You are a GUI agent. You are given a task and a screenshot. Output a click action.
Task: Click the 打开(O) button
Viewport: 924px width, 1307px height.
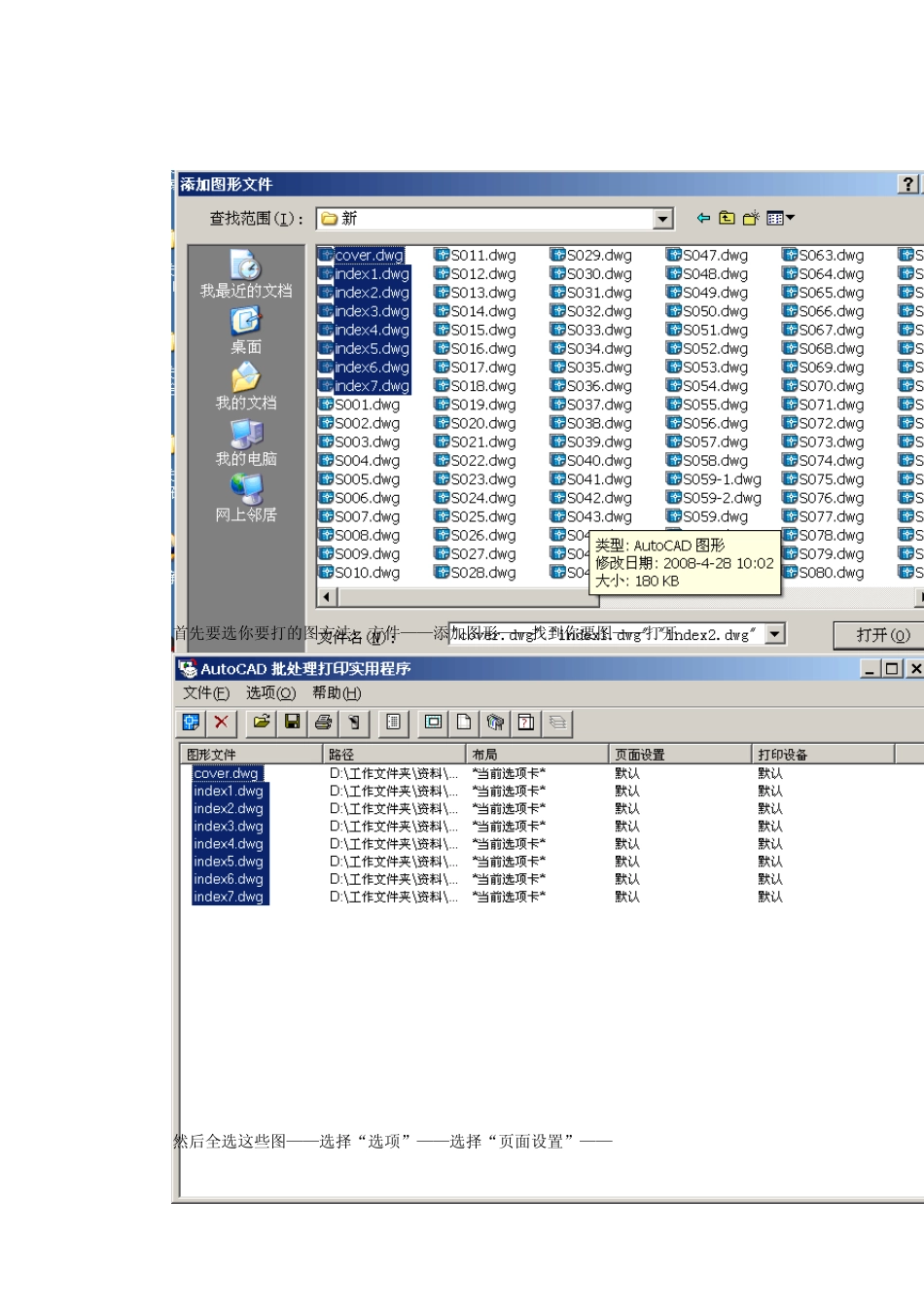(882, 635)
